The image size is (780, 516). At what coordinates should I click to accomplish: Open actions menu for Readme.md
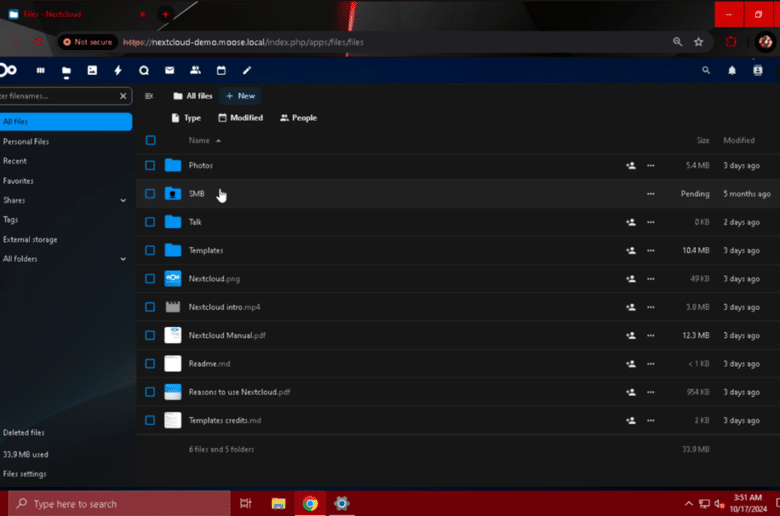[x=651, y=364]
